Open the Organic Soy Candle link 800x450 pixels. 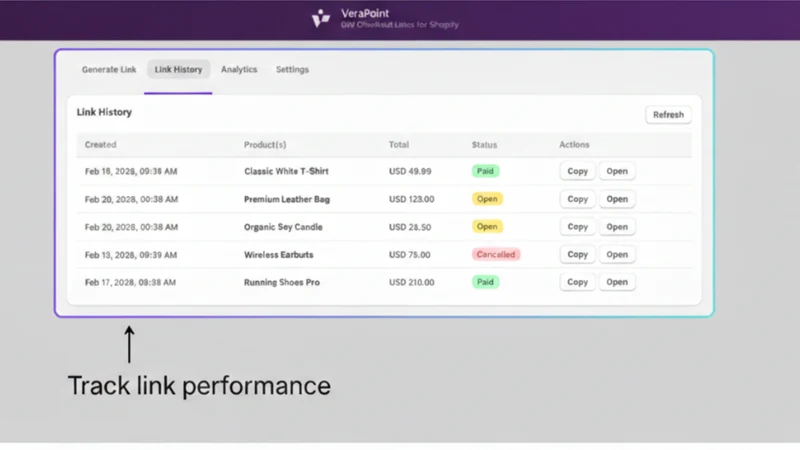point(617,227)
